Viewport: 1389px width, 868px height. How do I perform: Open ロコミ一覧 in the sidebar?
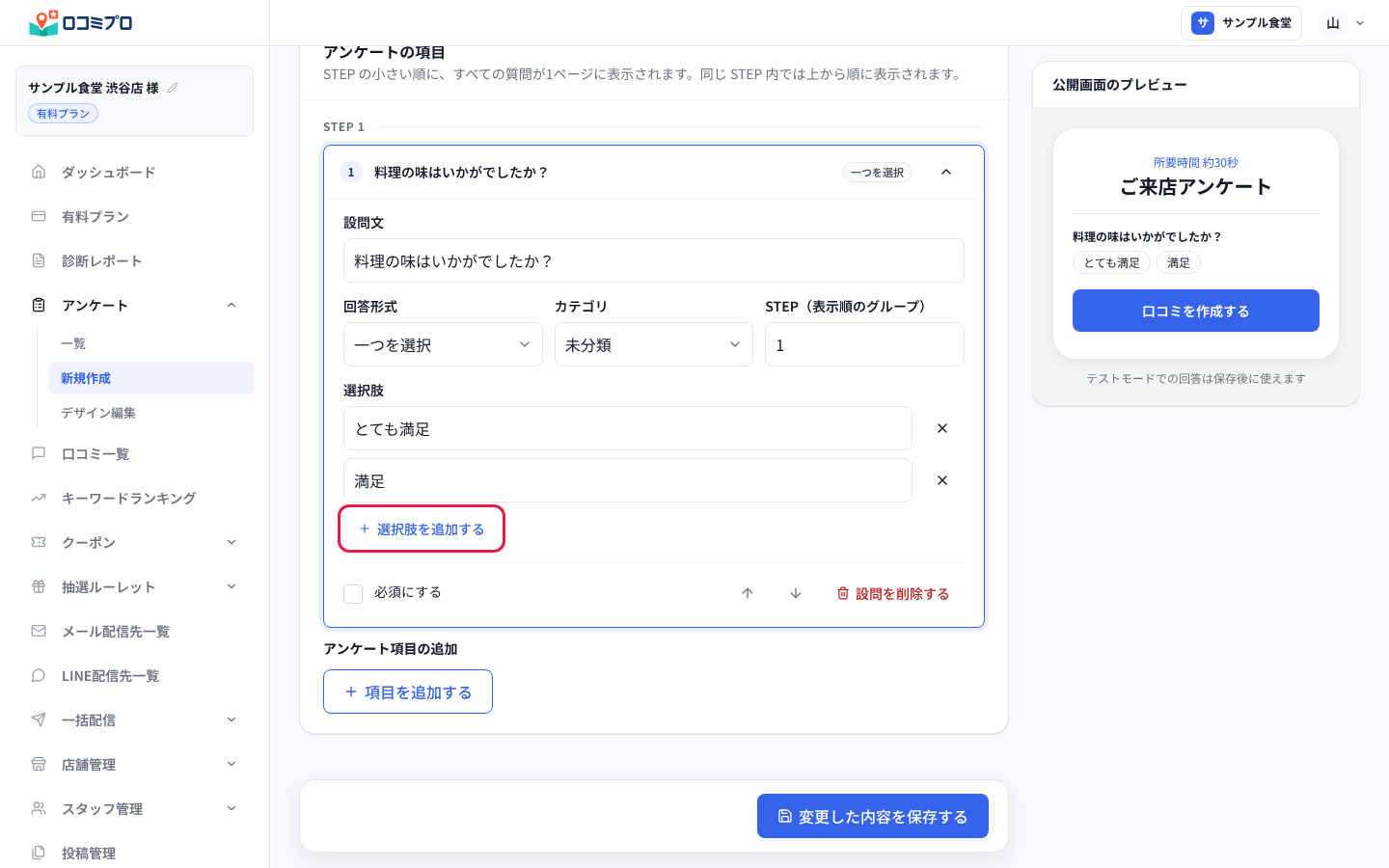click(x=135, y=453)
